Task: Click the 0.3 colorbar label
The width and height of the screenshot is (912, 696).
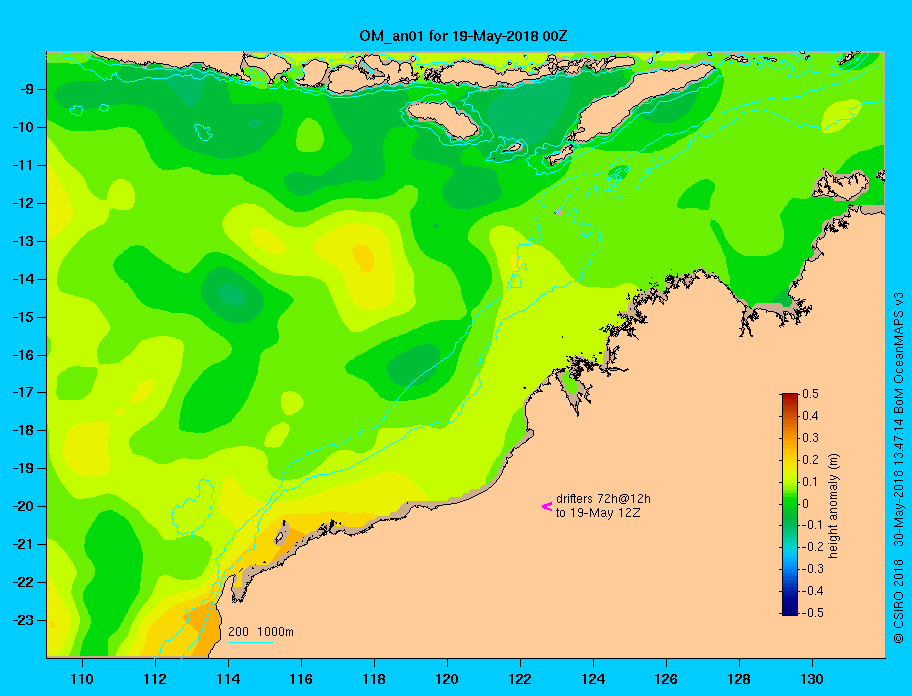Action: 810,438
